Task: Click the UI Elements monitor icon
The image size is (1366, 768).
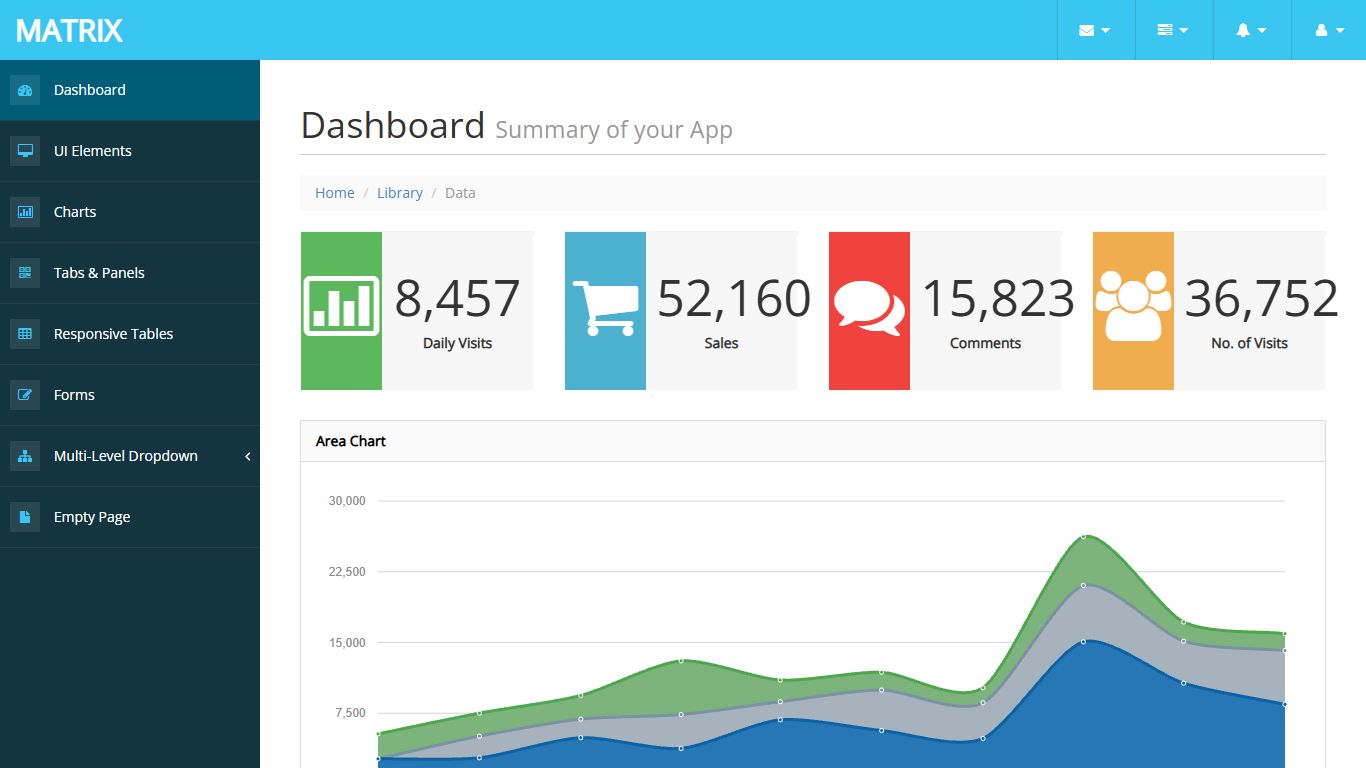Action: (25, 151)
